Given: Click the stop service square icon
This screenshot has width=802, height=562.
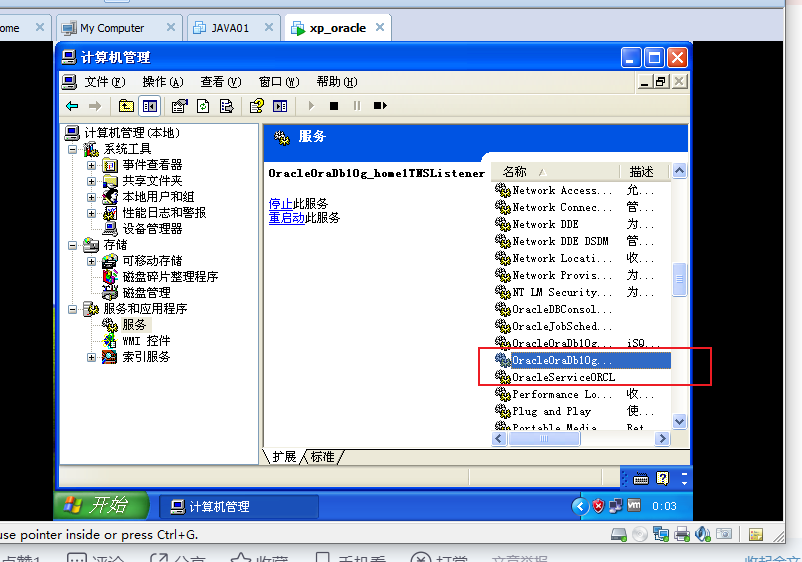Looking at the screenshot, I should 333,106.
